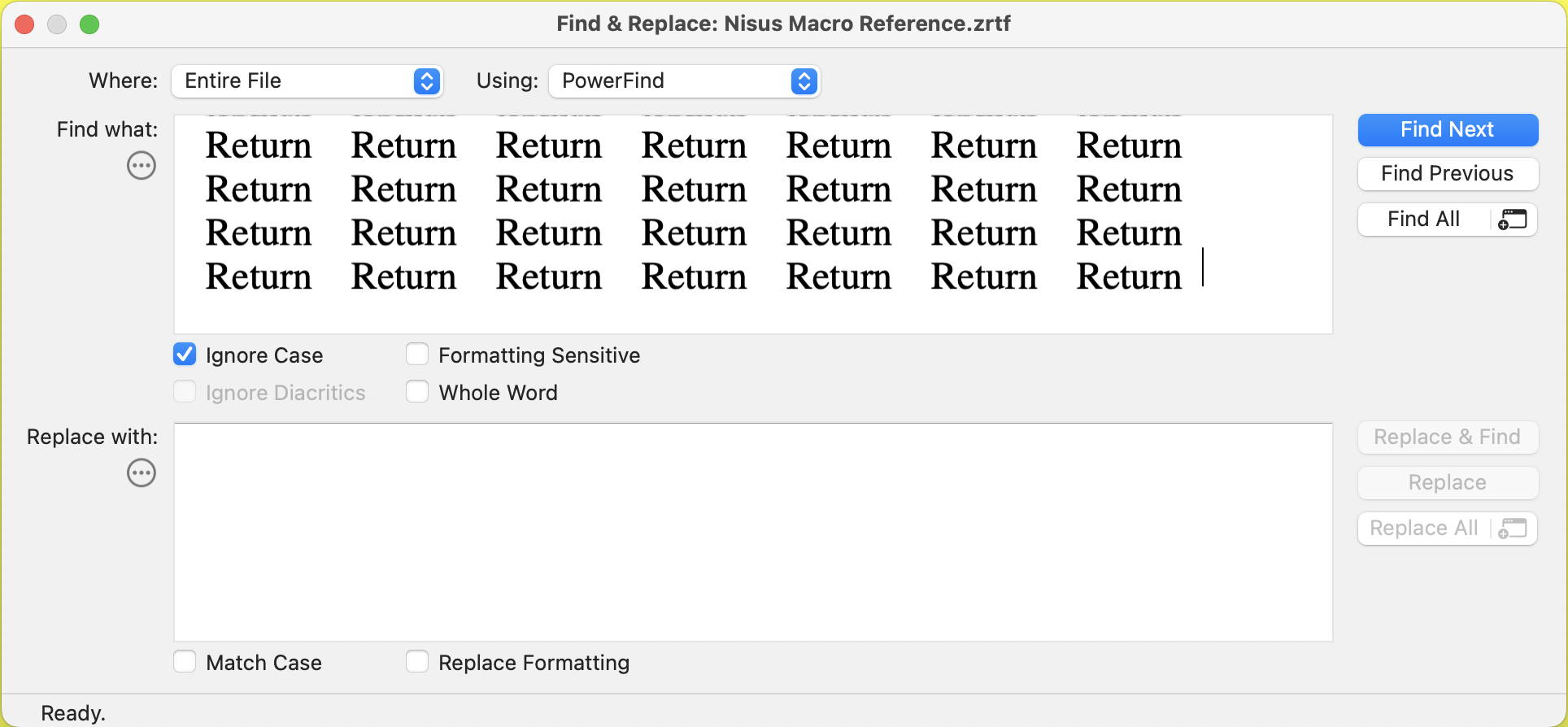Image resolution: width=1568 pixels, height=727 pixels.
Task: Click the Where popup arrows icon
Action: 427,81
